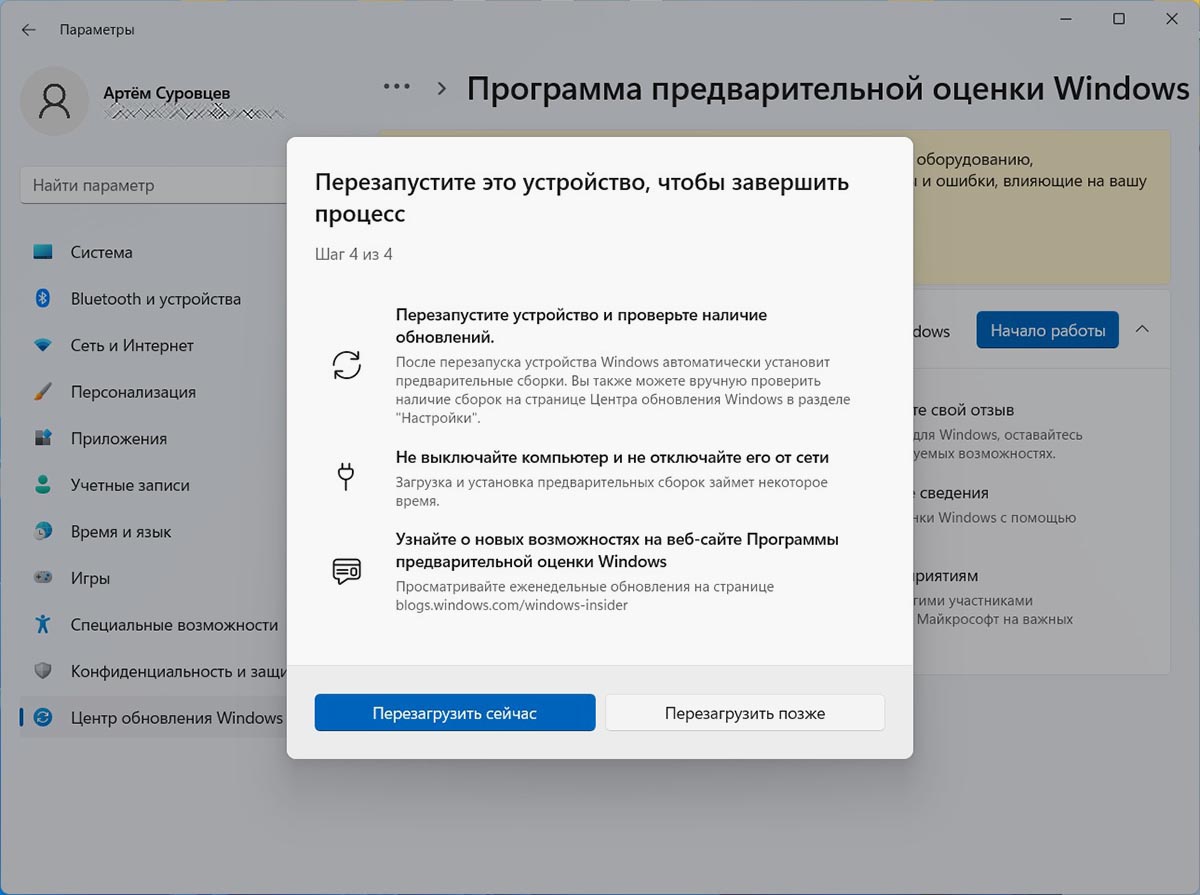1200x895 pixels.
Task: Click the shield icon for Конфиденциальность
Action: pyautogui.click(x=43, y=671)
